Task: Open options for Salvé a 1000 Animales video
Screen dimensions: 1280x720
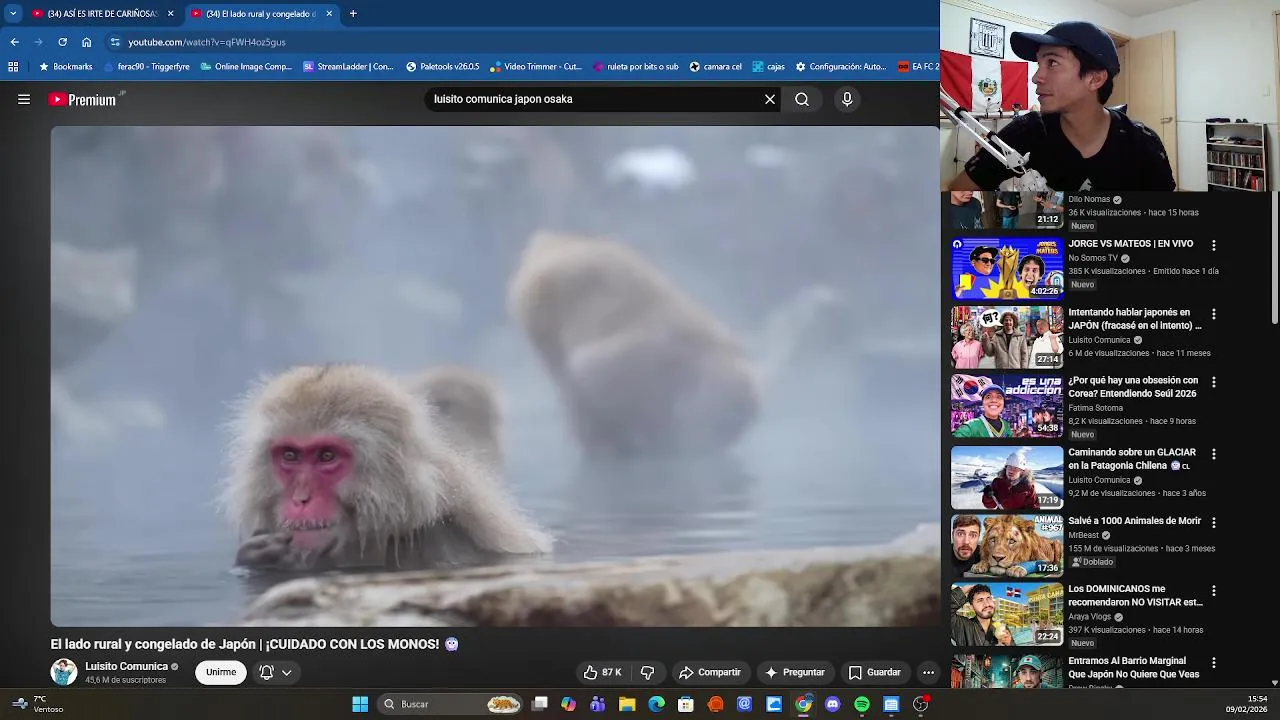Action: pos(1214,522)
